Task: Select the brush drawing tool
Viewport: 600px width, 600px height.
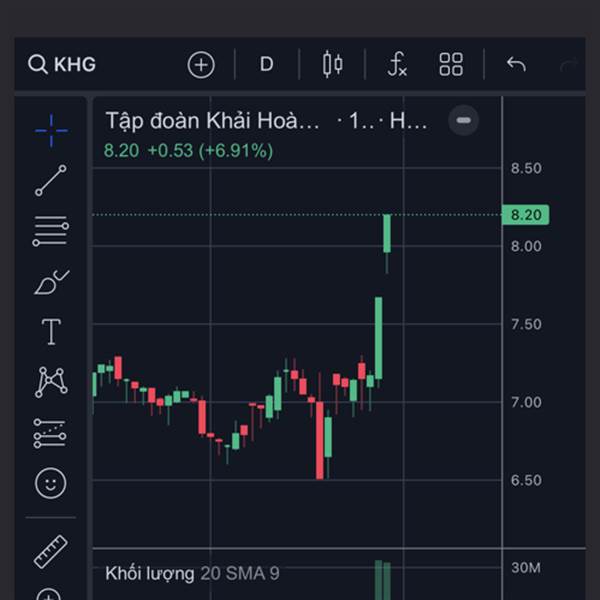Action: click(x=51, y=282)
